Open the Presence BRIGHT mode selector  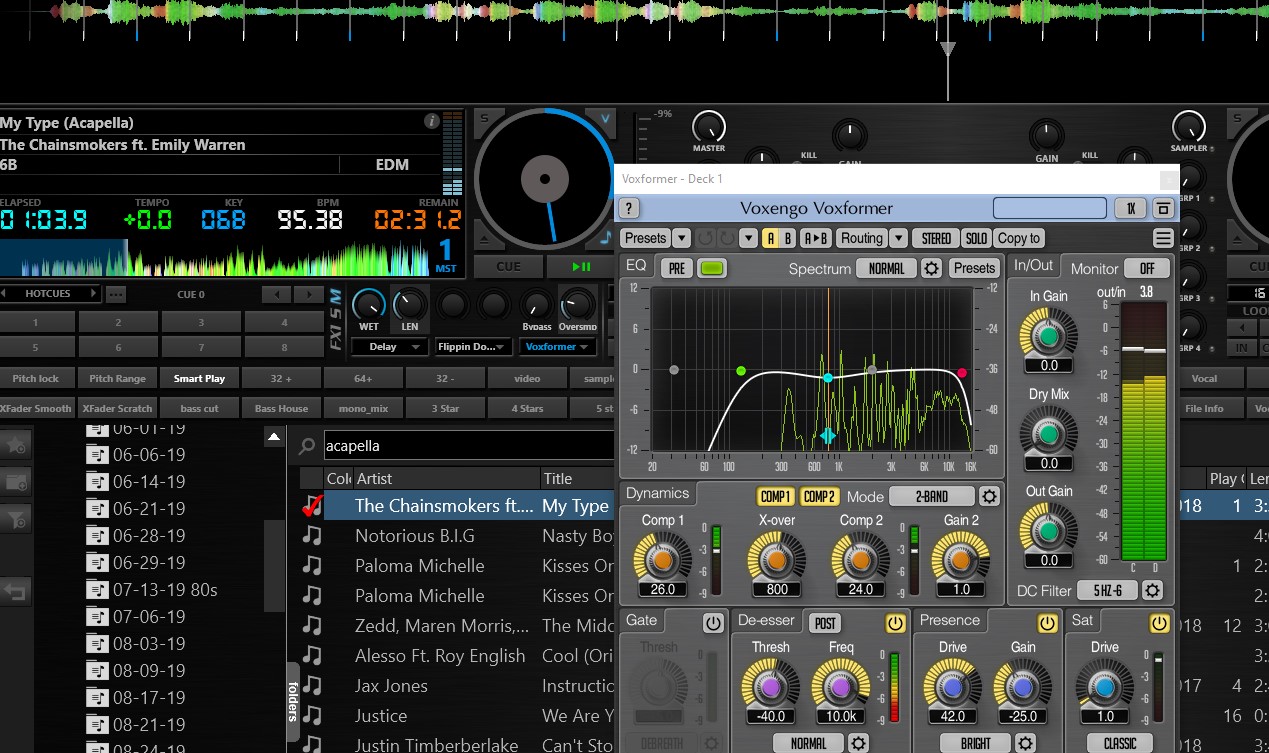tap(976, 743)
